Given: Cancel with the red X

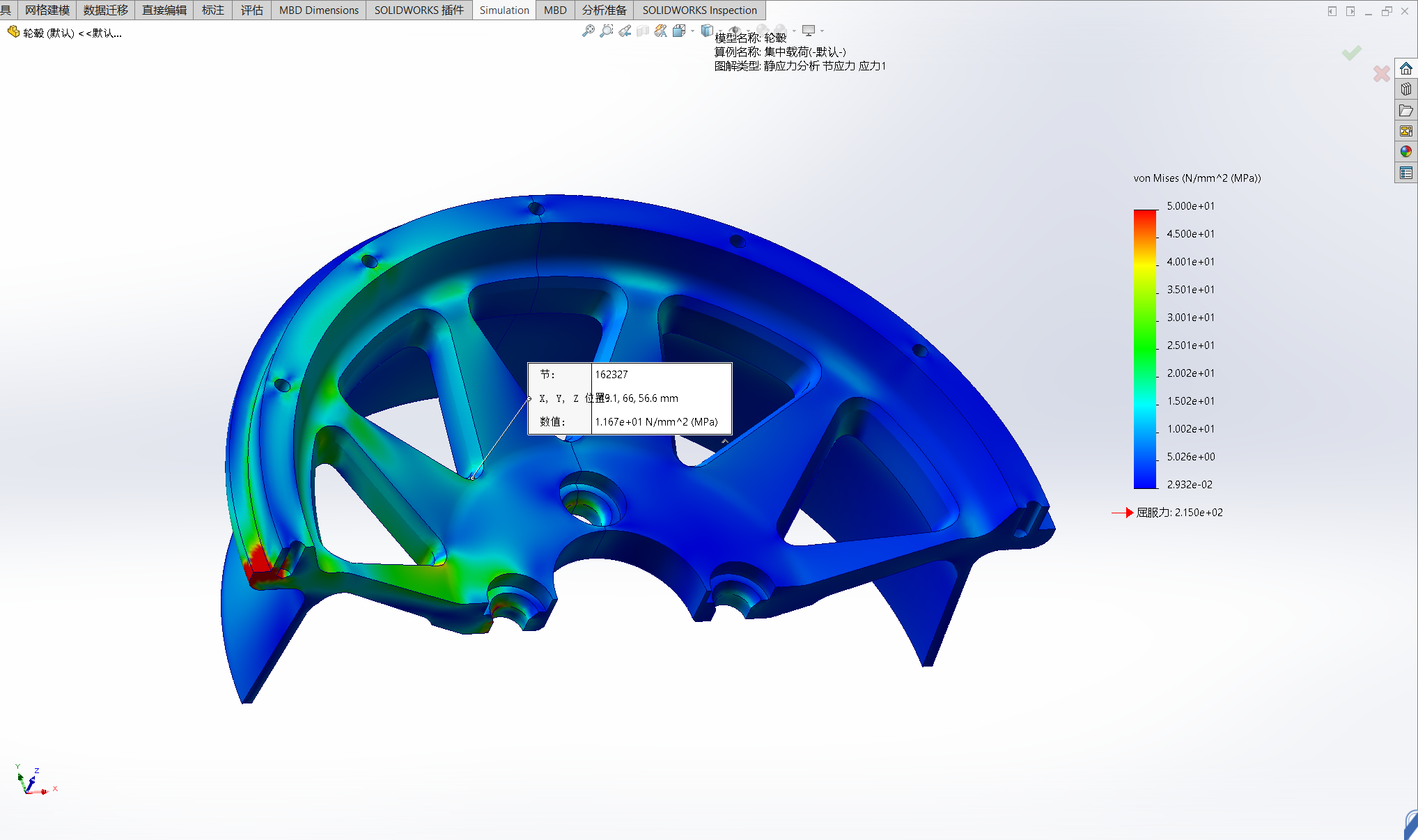Looking at the screenshot, I should (1382, 73).
